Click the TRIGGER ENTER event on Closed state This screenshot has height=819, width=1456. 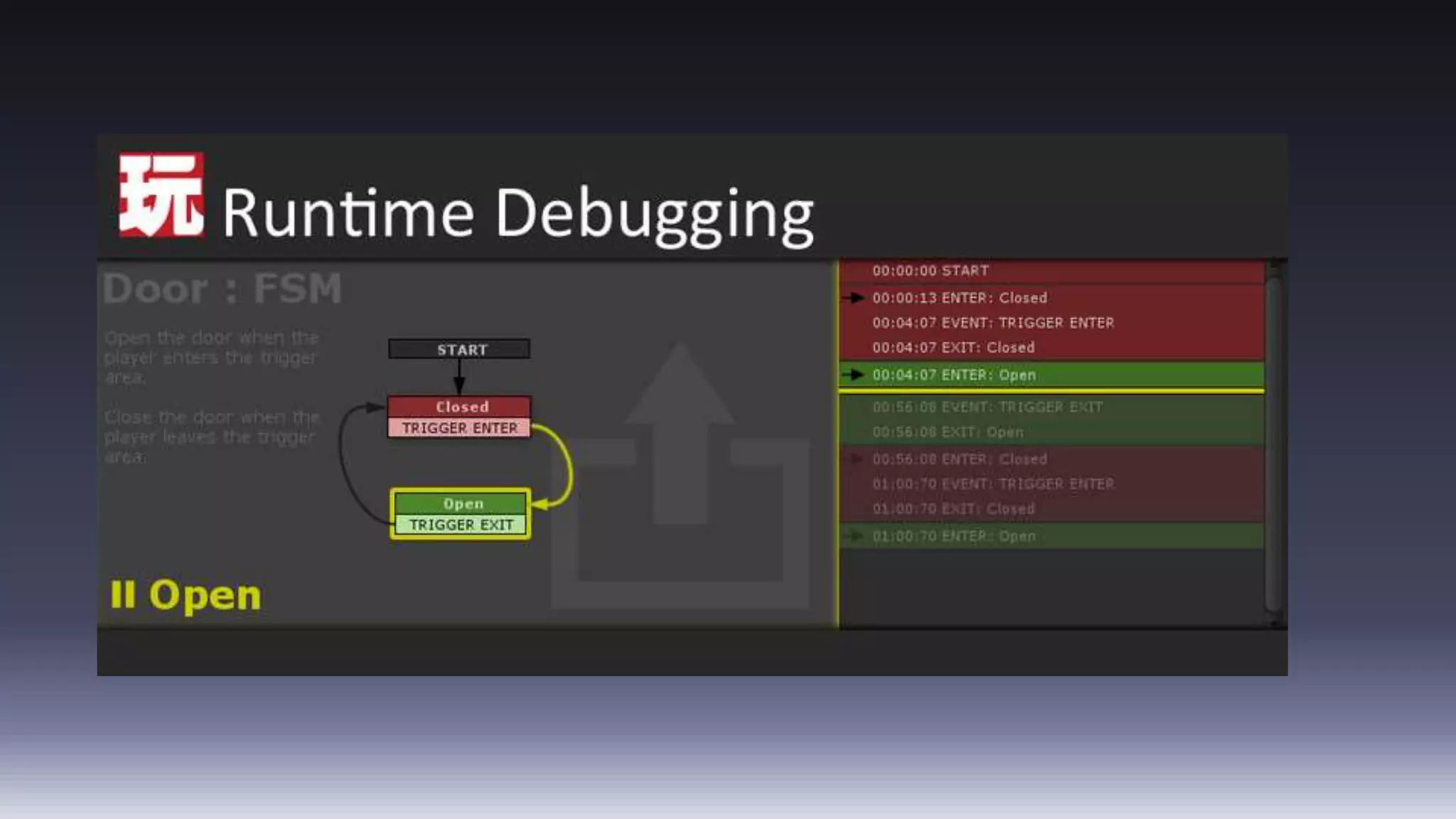(459, 428)
